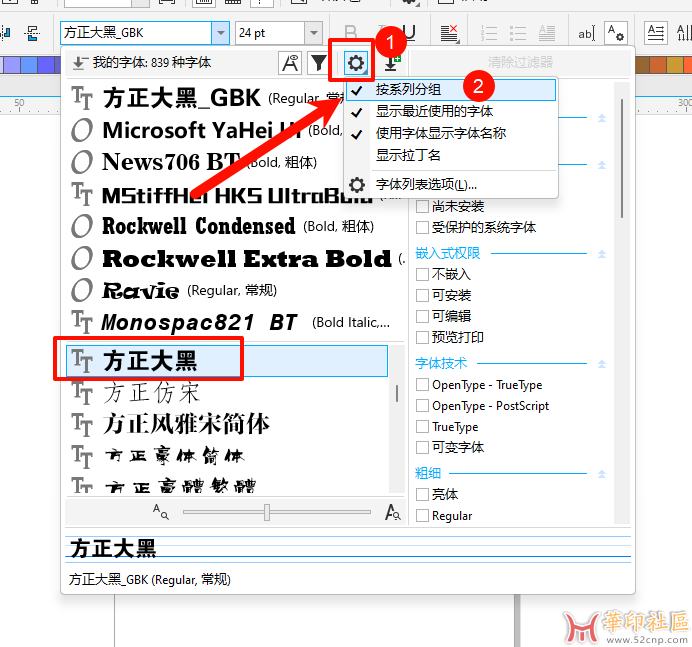Viewport: 692px width, 647px height.
Task: Click the text frame formatting icon
Action: pos(655,33)
